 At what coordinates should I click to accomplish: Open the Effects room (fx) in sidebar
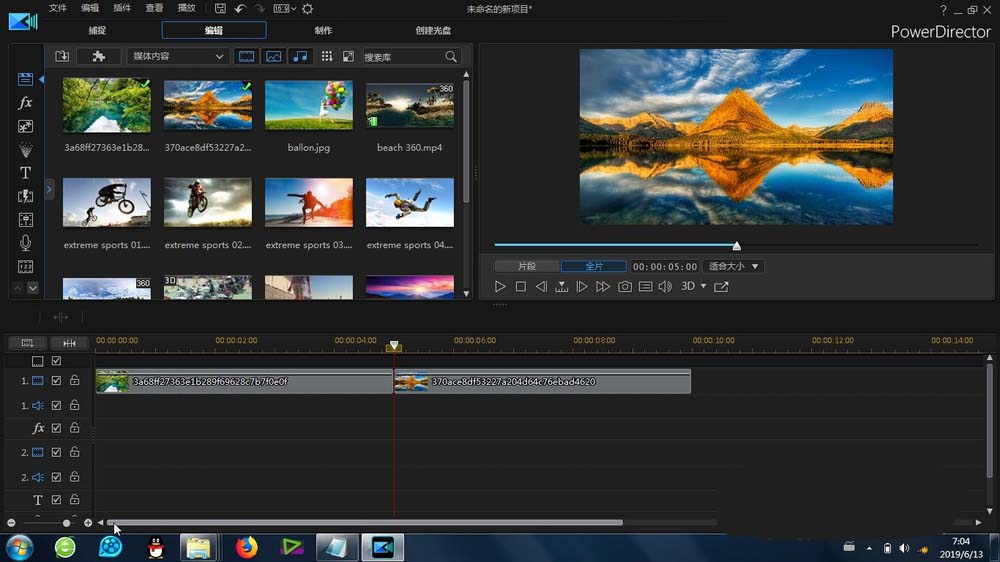(x=26, y=103)
